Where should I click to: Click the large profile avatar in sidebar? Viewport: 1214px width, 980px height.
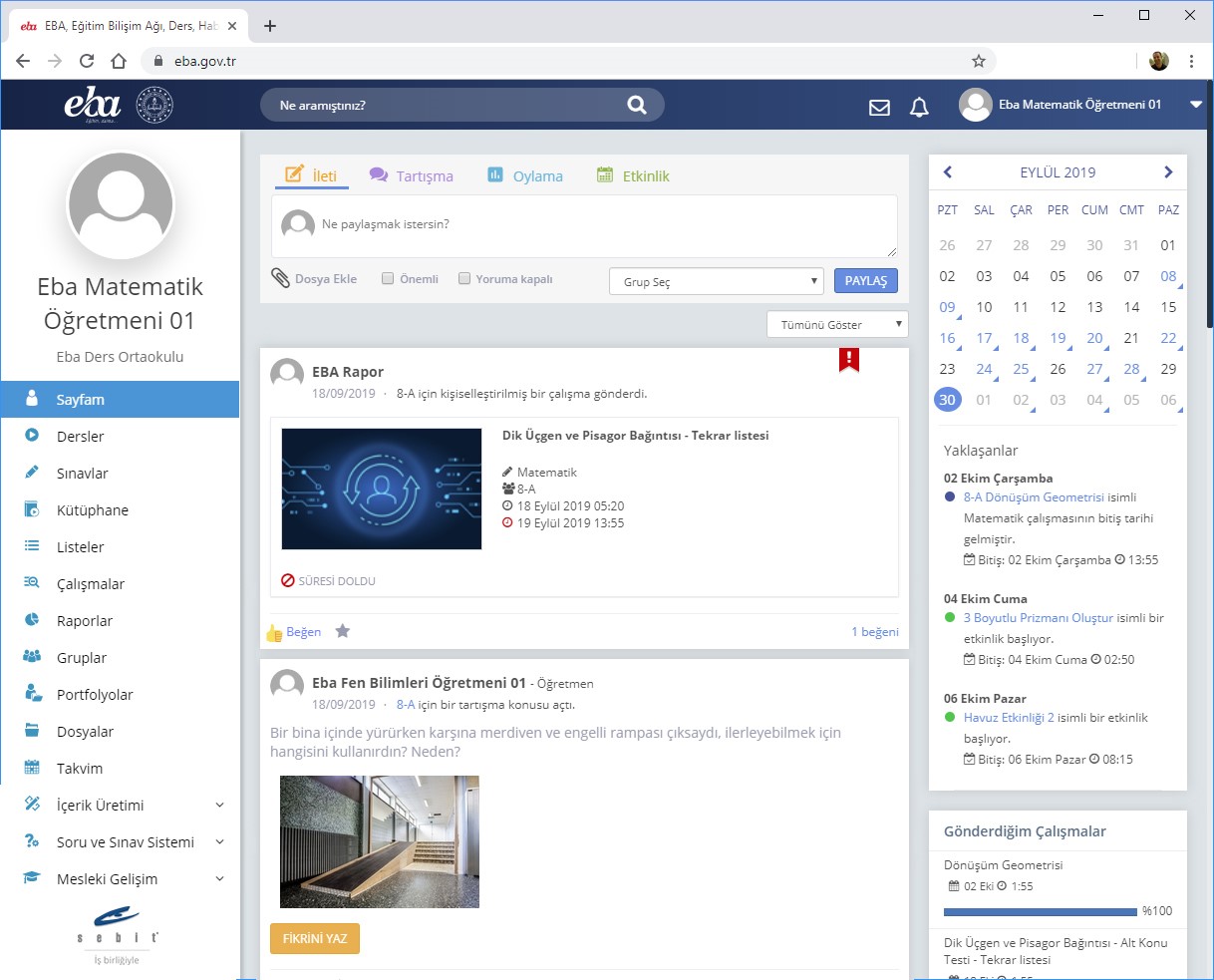(x=121, y=206)
